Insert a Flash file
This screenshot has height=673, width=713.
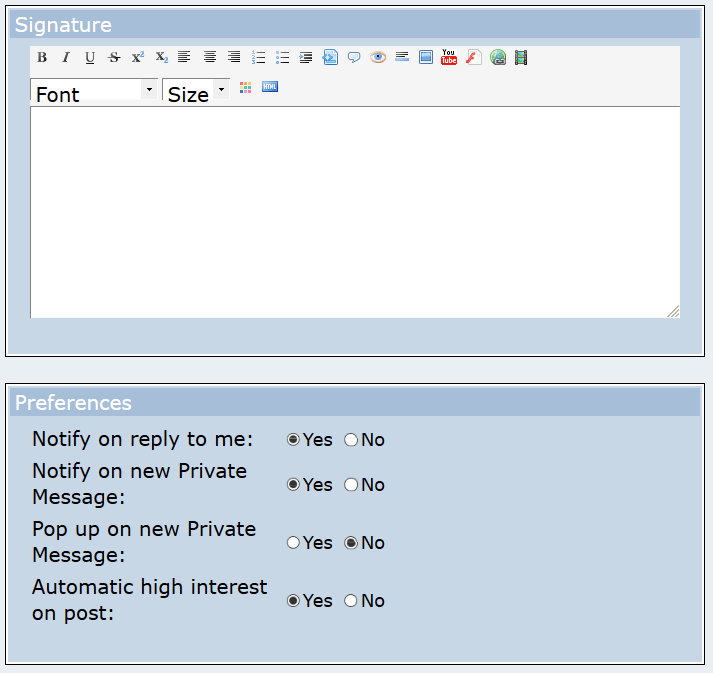(473, 57)
